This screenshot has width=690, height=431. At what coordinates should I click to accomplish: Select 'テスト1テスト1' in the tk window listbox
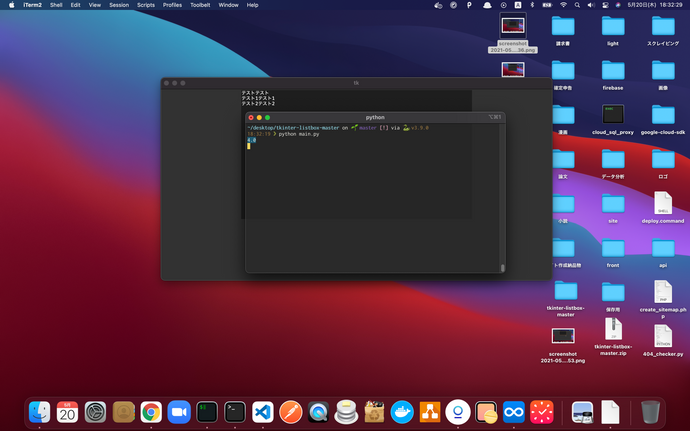[x=258, y=98]
